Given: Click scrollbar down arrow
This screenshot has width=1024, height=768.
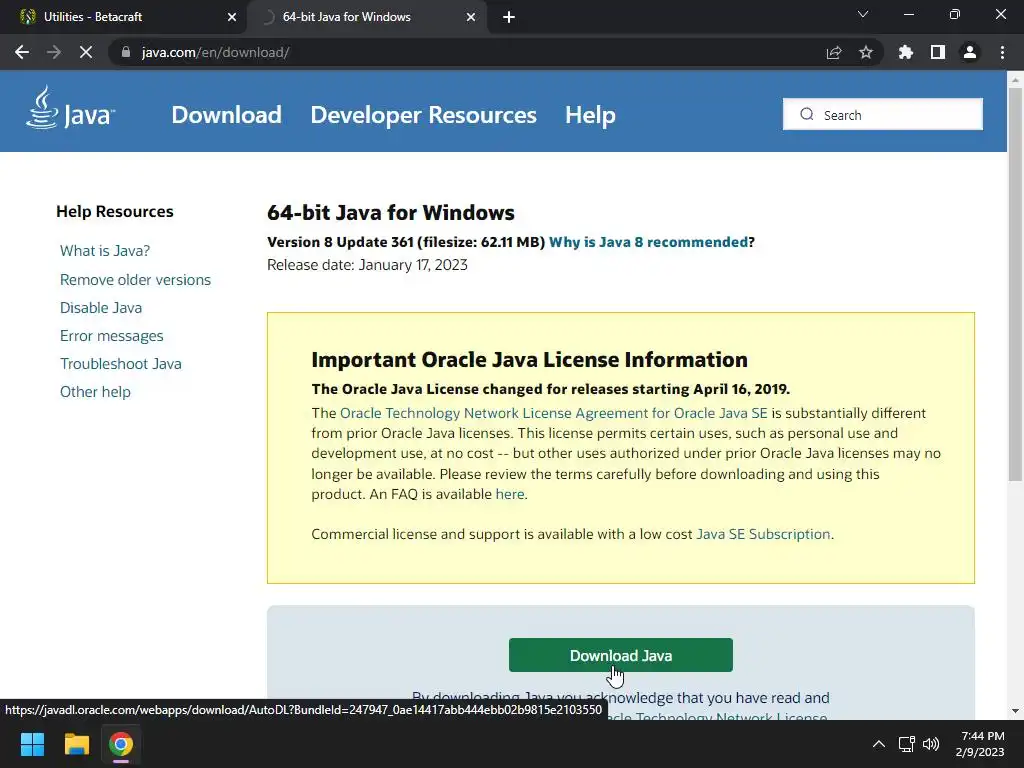Looking at the screenshot, I should click(1015, 711).
